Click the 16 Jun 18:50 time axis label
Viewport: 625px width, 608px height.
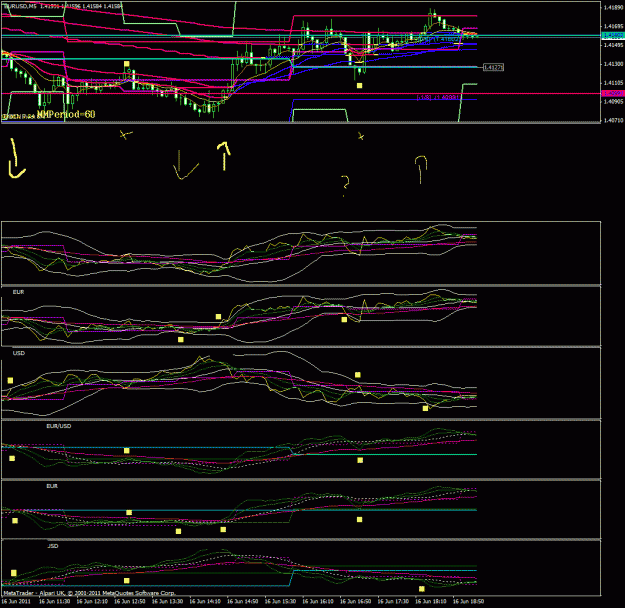coord(468,601)
